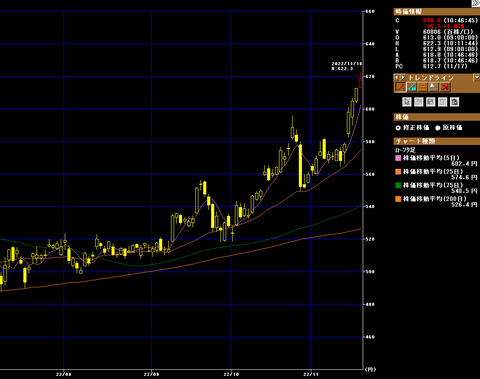Select the red arrow drawing tool
Screen dimensions: 480x379
[445, 87]
